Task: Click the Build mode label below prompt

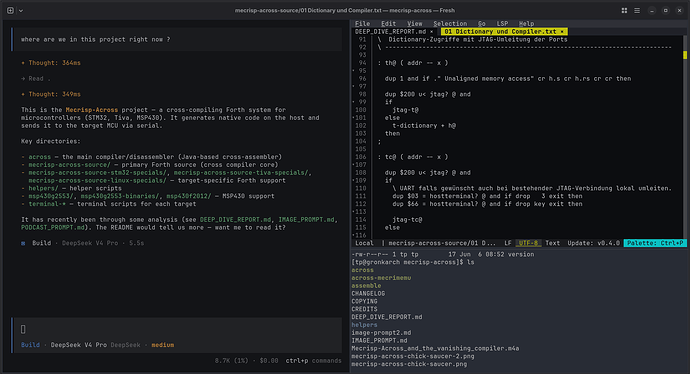Action: pyautogui.click(x=30, y=345)
